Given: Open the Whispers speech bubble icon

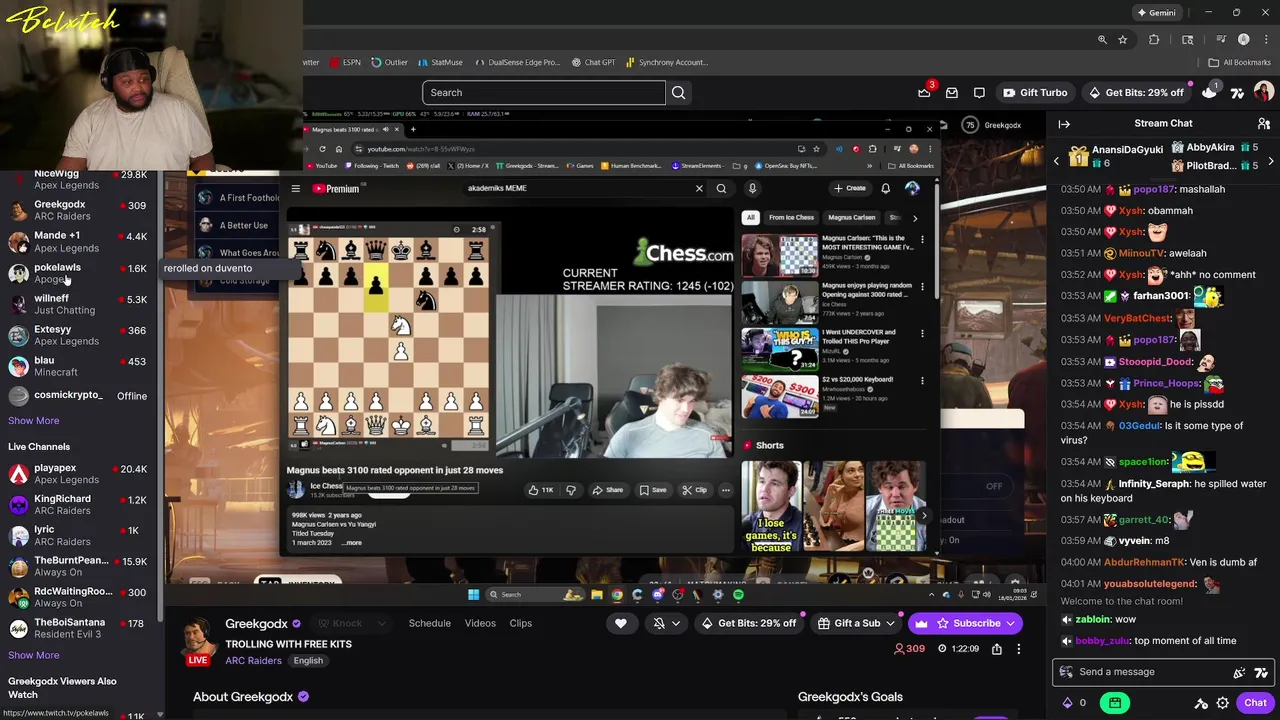Looking at the screenshot, I should [979, 92].
